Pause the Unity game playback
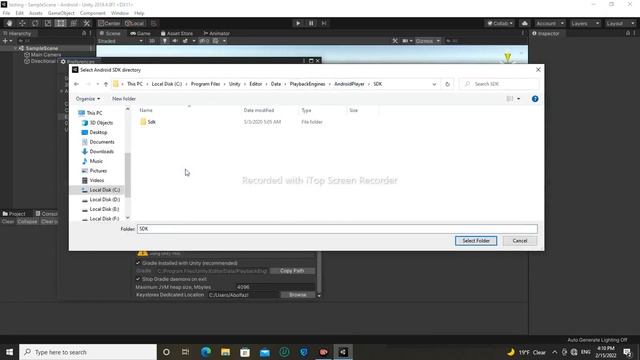This screenshot has height=360, width=640. point(311,23)
